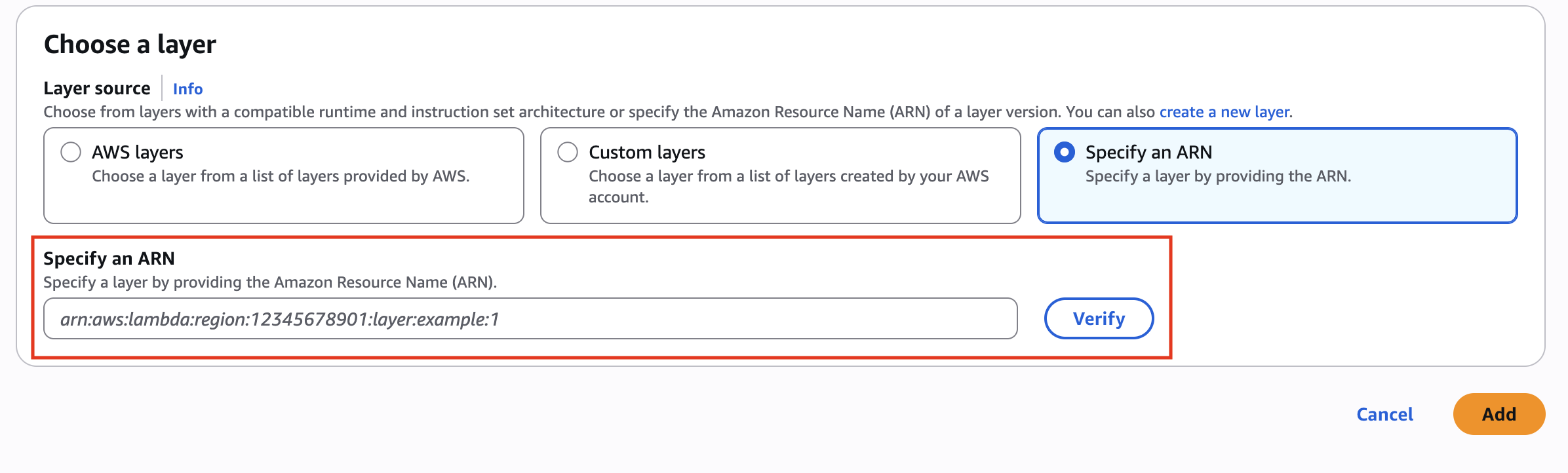Viewport: 1568px width, 473px height.
Task: Click the compatible runtime description sentence
Action: (590, 112)
